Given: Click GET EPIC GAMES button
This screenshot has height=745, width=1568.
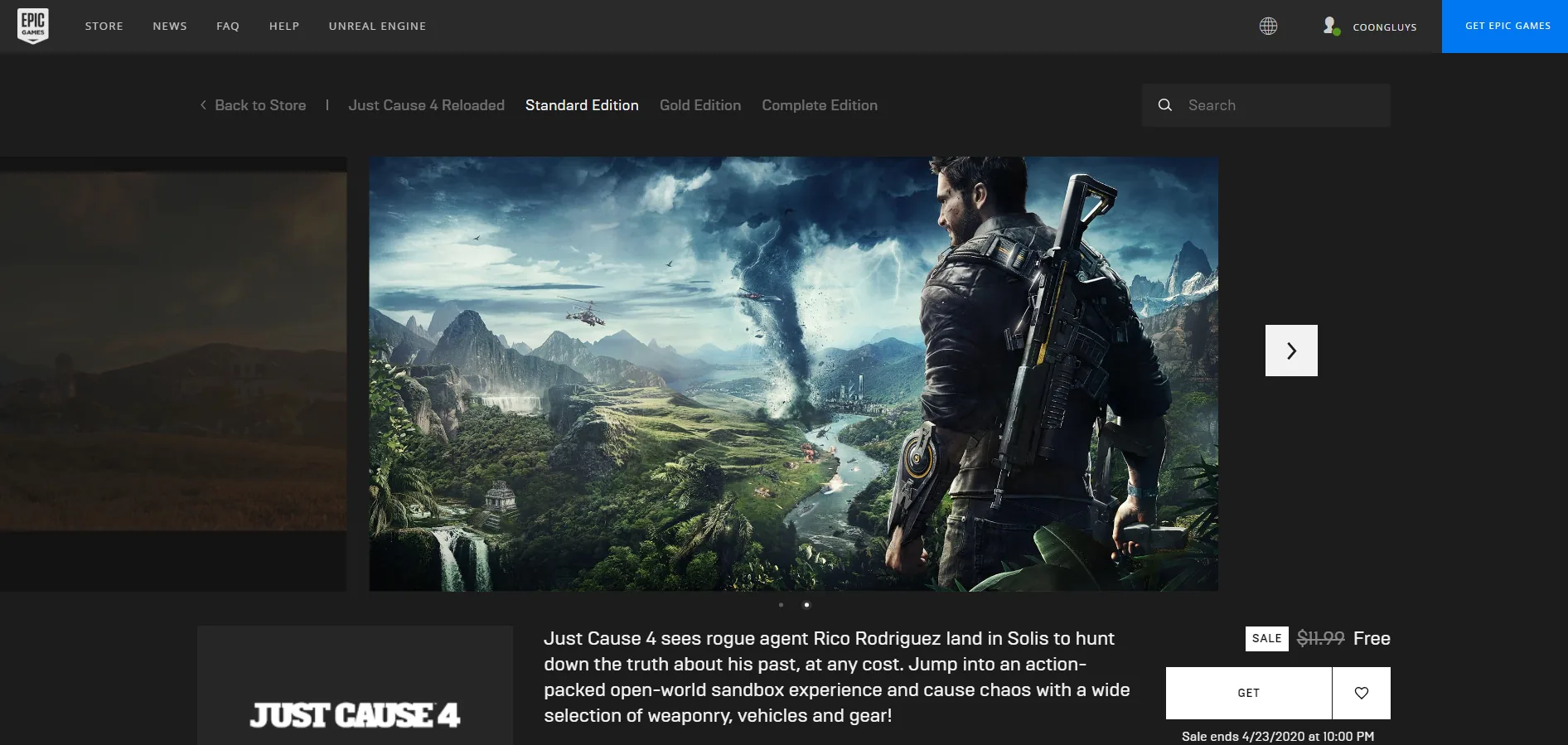Looking at the screenshot, I should (x=1505, y=27).
